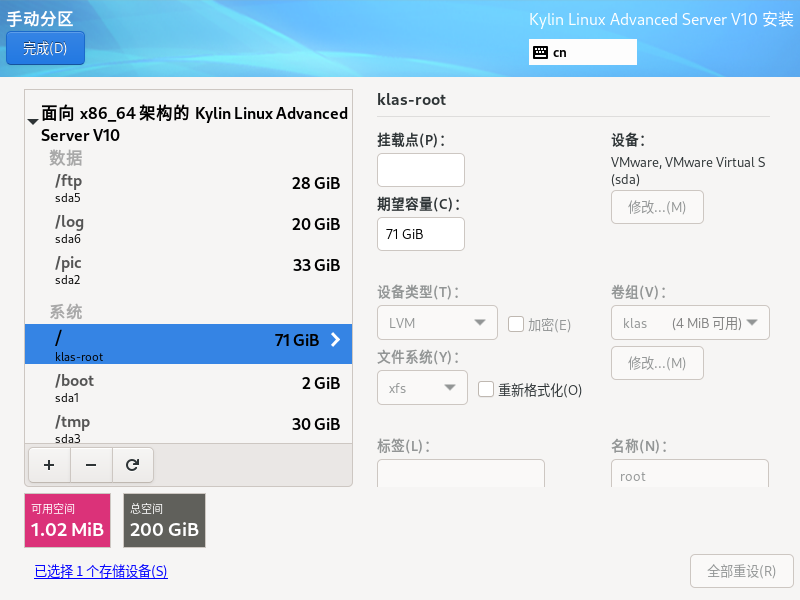Screen dimensions: 800x600
Task: Collapse the Kylin Linux Advanced Server V10 tree
Action: click(x=33, y=121)
